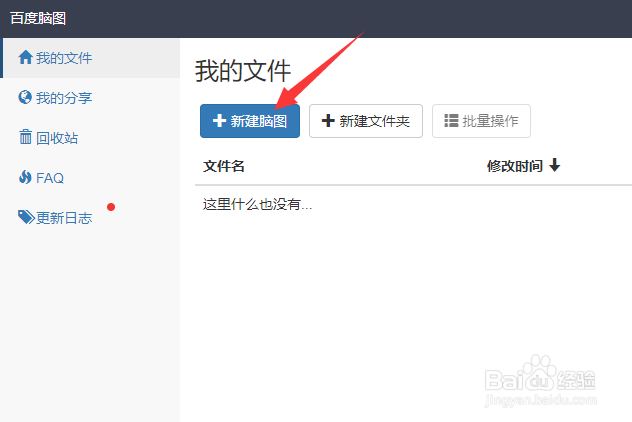Click the home icon beside 我的文件

pos(25,57)
